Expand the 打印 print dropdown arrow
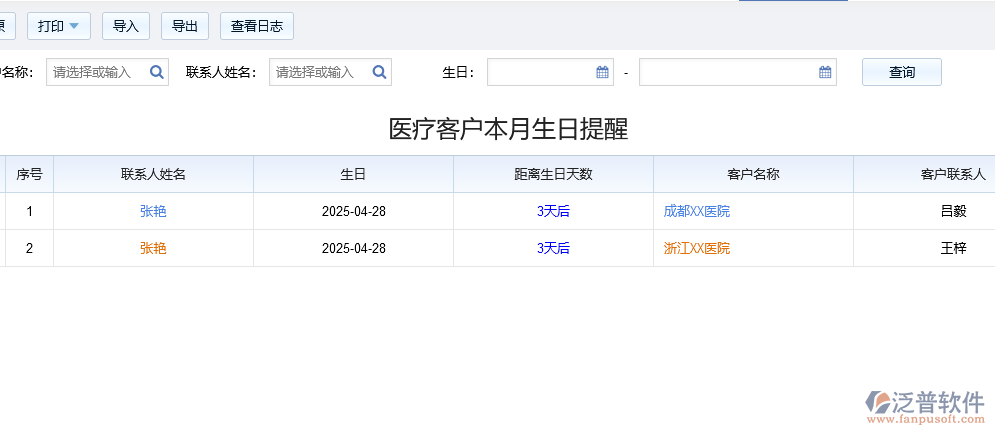995x435 pixels. [74, 26]
